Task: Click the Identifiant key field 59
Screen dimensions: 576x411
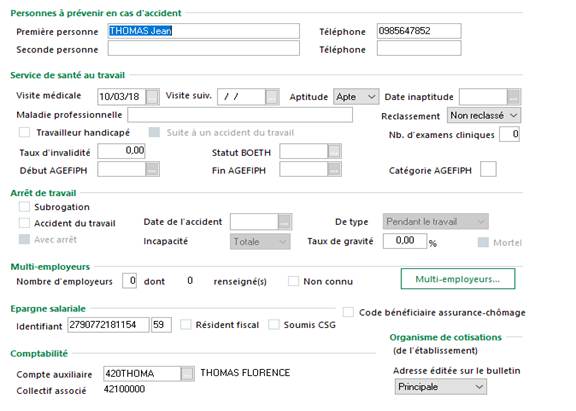Action: pyautogui.click(x=161, y=325)
